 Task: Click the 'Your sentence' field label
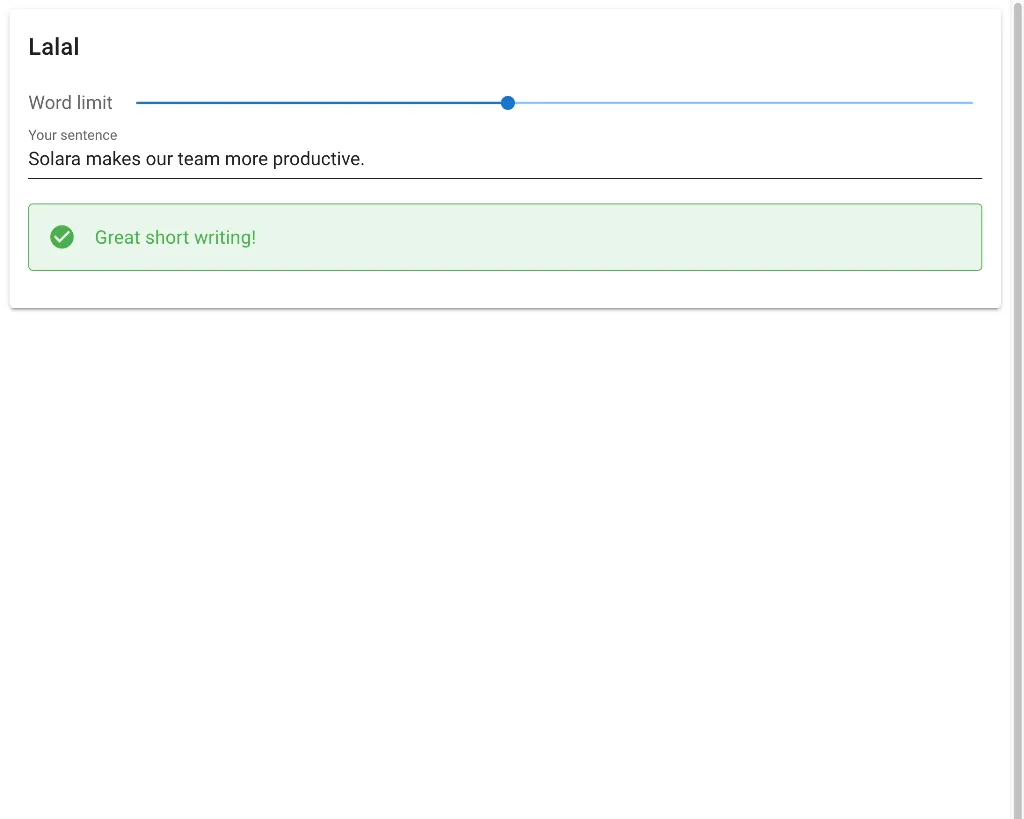(x=73, y=135)
